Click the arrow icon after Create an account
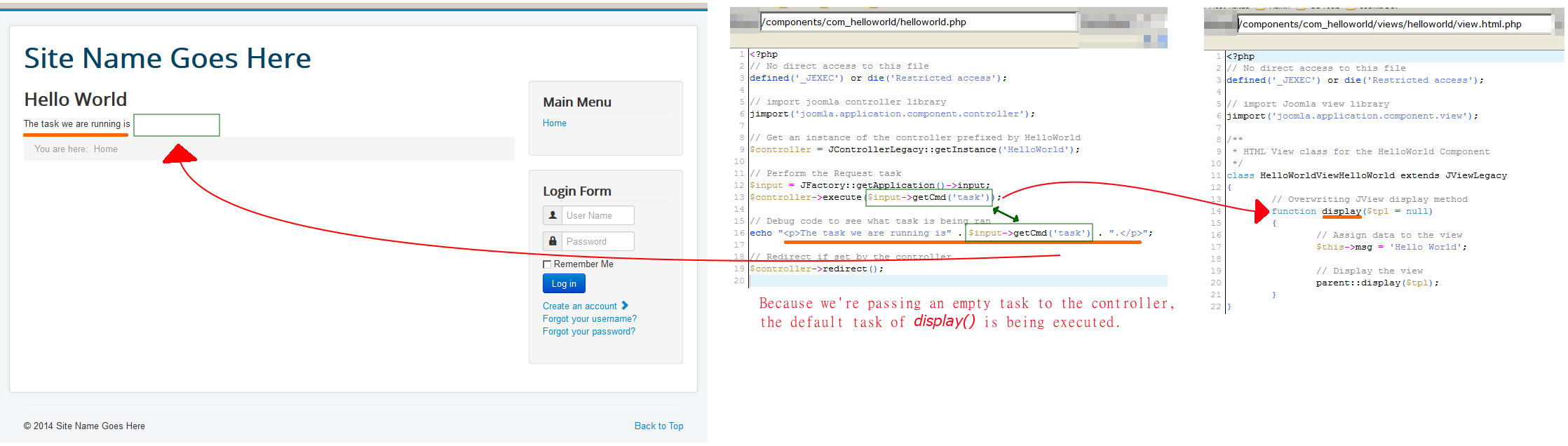This screenshot has width=1568, height=446. tap(625, 306)
